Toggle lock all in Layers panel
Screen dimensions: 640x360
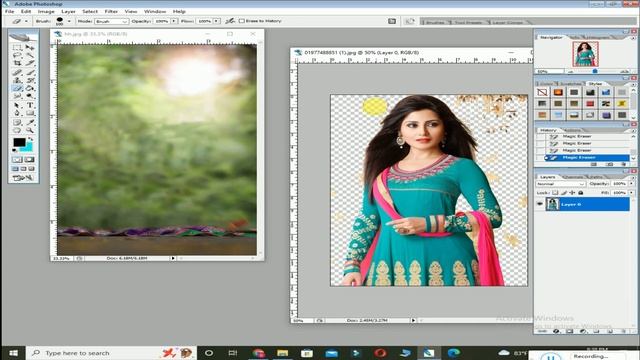[581, 193]
